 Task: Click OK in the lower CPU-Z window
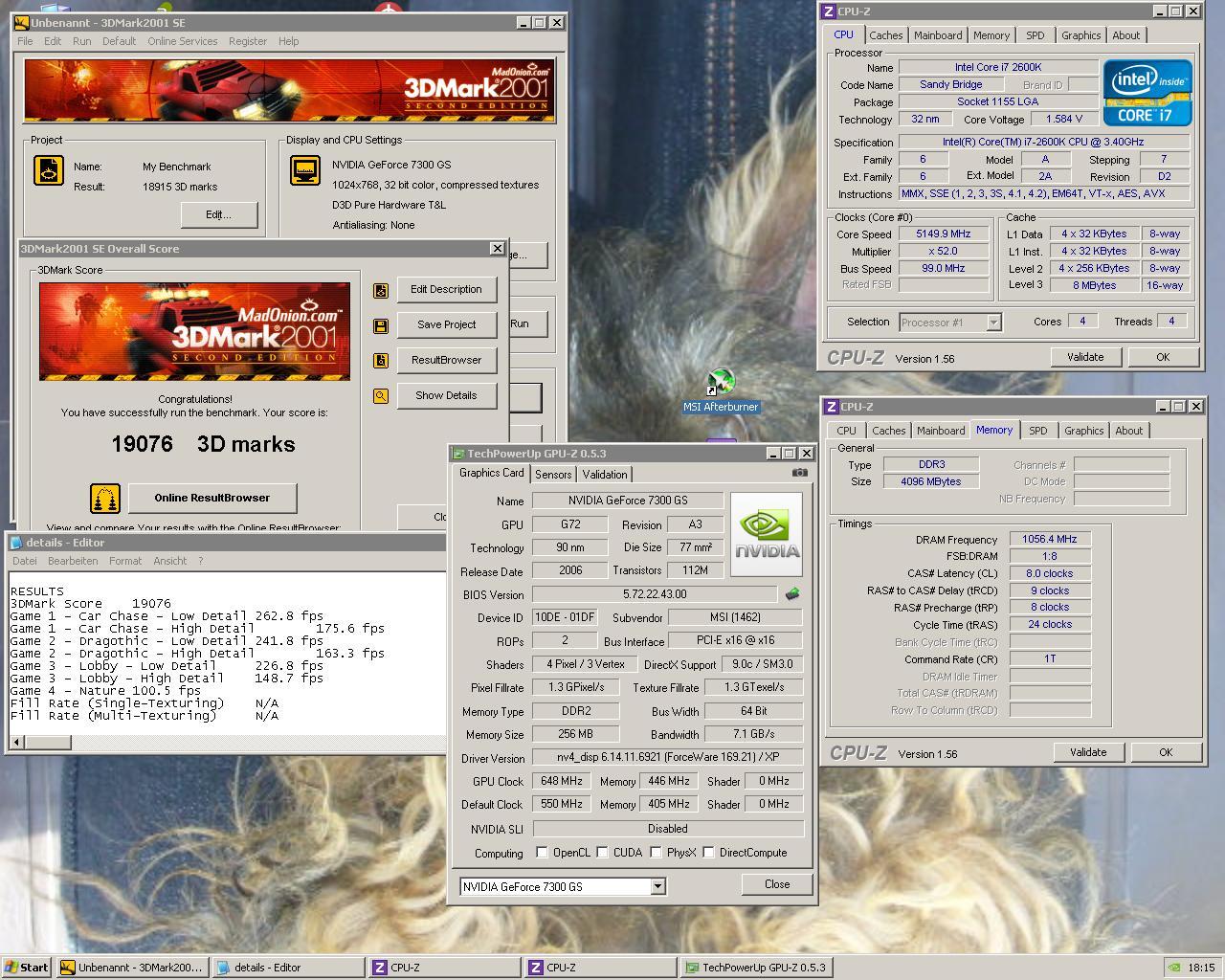point(1166,752)
